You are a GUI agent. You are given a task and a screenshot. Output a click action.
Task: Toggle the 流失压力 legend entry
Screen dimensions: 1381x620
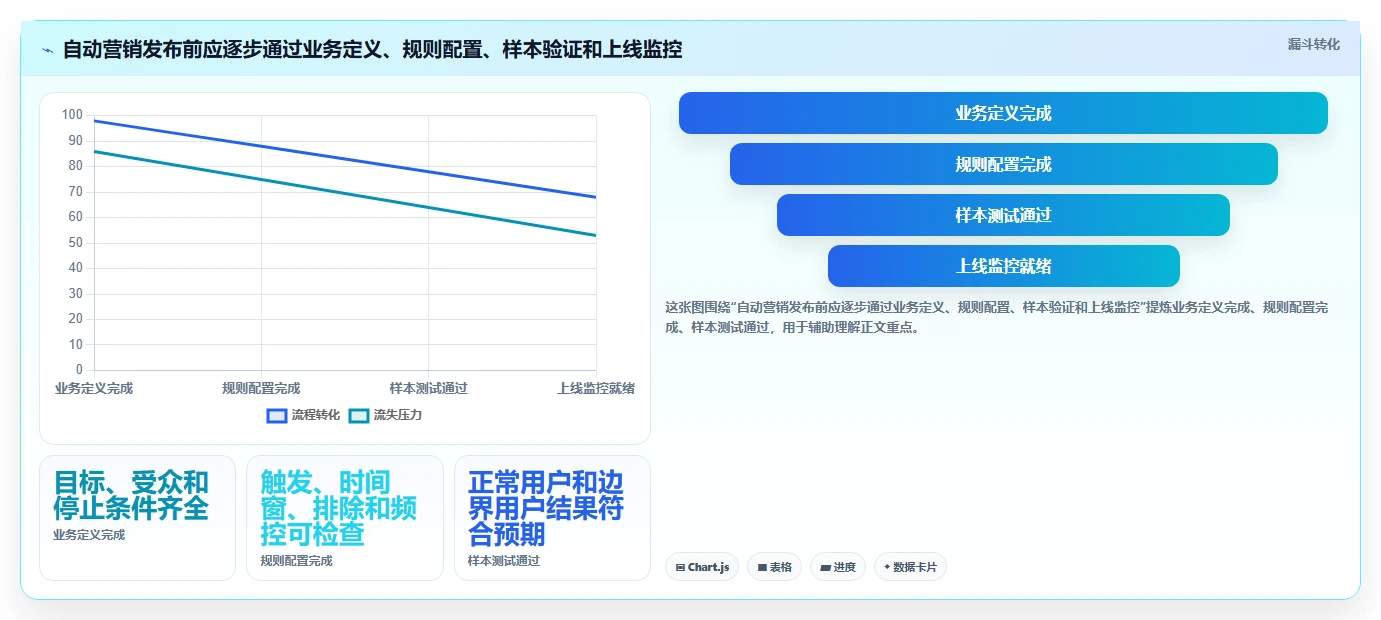(x=385, y=415)
